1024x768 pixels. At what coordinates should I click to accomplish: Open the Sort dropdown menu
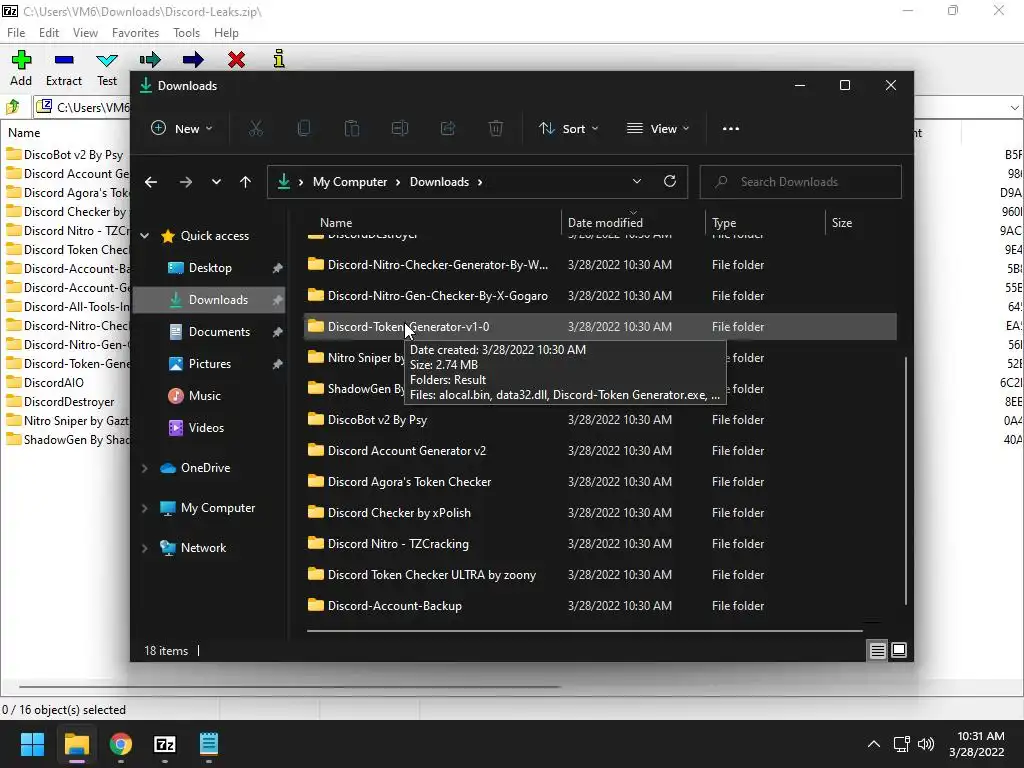pyautogui.click(x=568, y=129)
